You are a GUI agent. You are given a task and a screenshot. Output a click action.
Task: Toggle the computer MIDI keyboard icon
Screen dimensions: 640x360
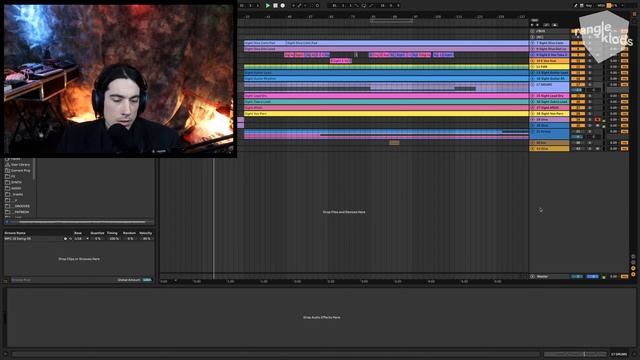click(x=582, y=6)
